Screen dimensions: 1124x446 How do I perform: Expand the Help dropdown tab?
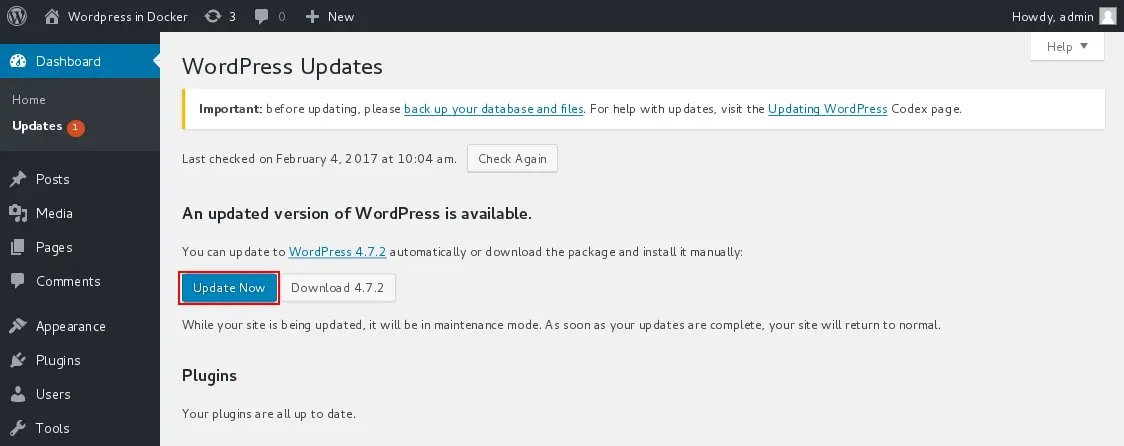pyautogui.click(x=1067, y=47)
